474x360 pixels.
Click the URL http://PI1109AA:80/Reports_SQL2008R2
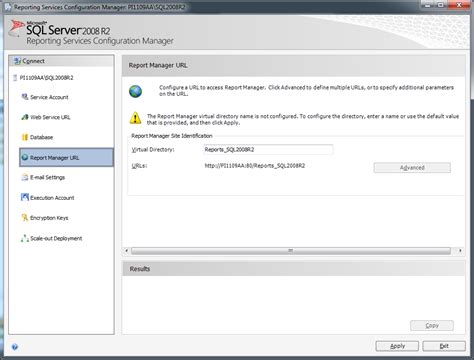(x=255, y=166)
